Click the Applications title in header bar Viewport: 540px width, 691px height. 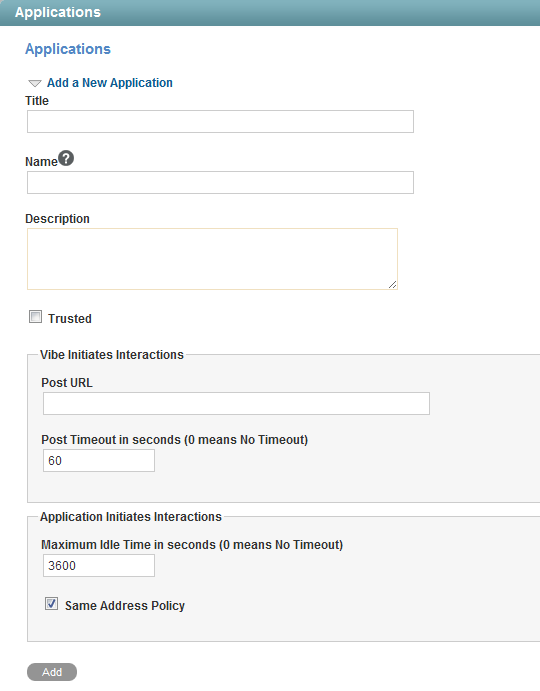coord(58,12)
